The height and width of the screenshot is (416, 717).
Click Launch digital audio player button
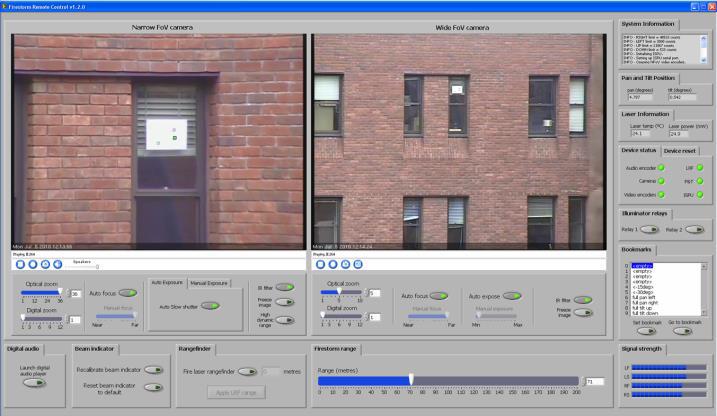click(x=35, y=383)
